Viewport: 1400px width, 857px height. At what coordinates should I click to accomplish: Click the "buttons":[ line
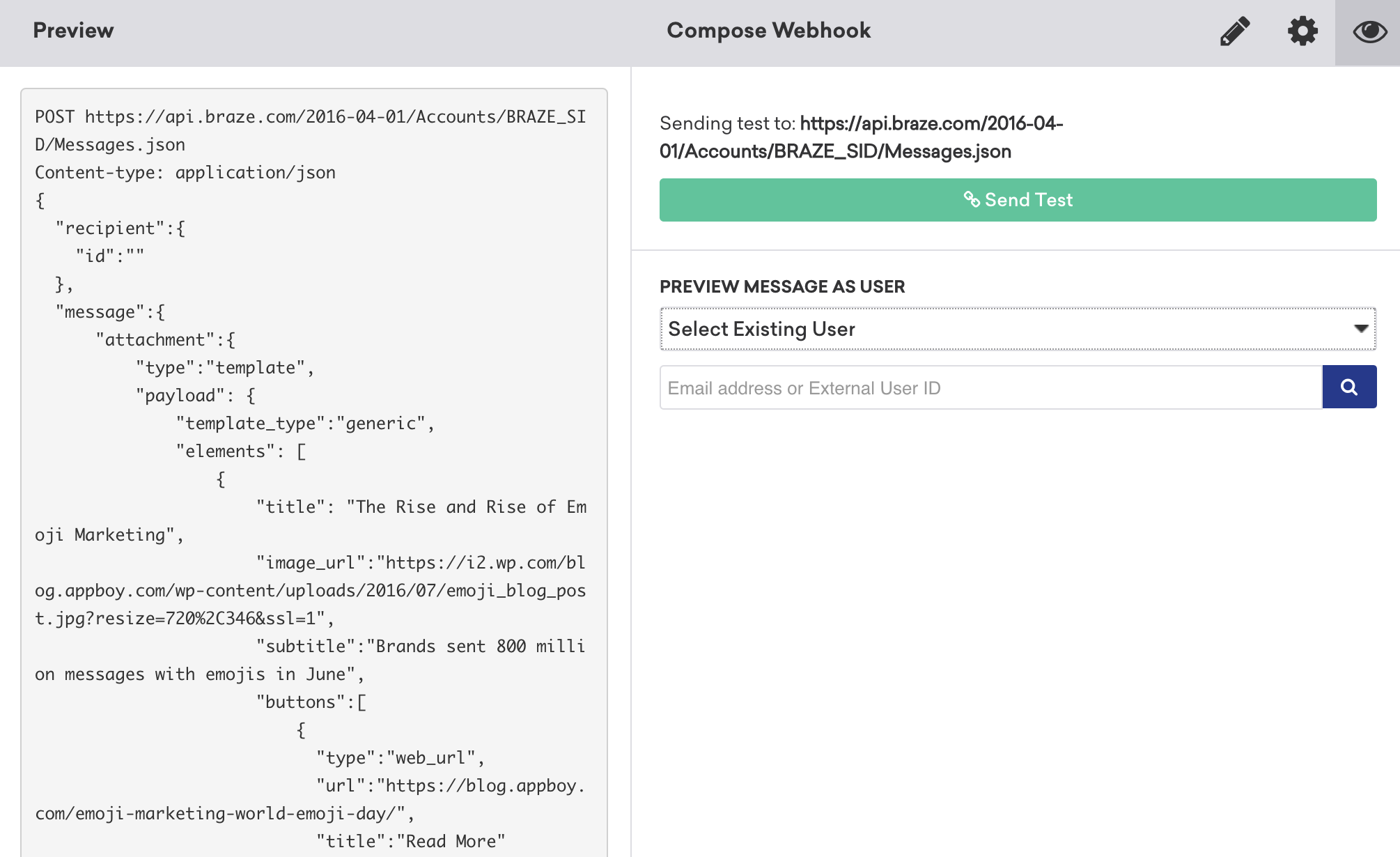click(x=311, y=702)
